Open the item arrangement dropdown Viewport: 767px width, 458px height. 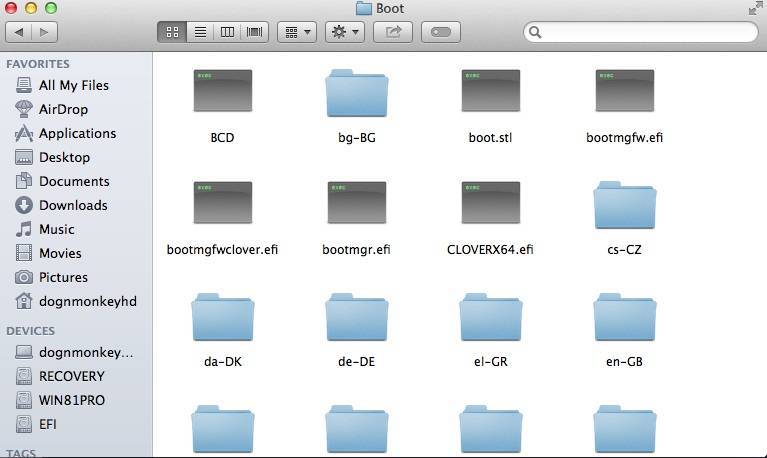point(297,32)
